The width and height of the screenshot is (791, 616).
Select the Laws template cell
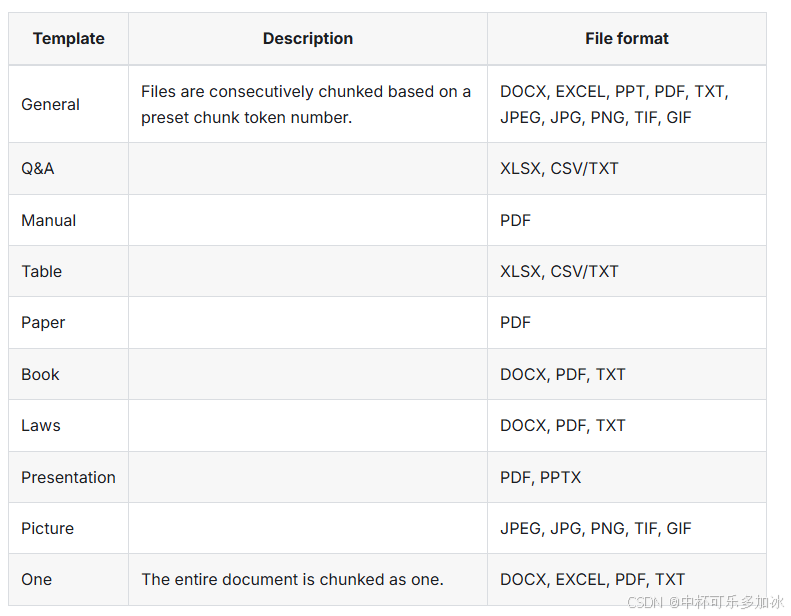[x=41, y=425]
